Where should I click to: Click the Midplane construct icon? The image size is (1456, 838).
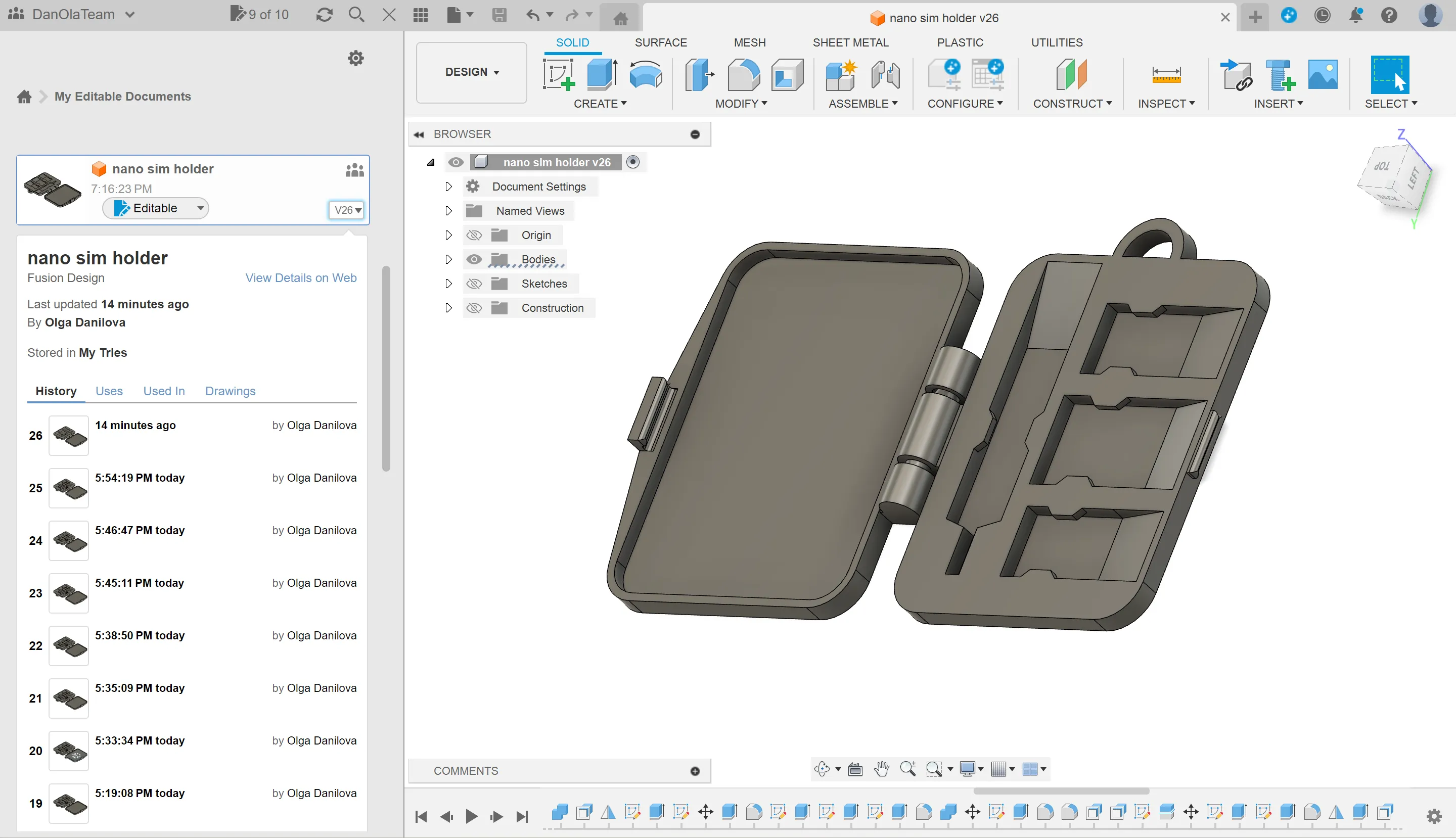[1071, 74]
